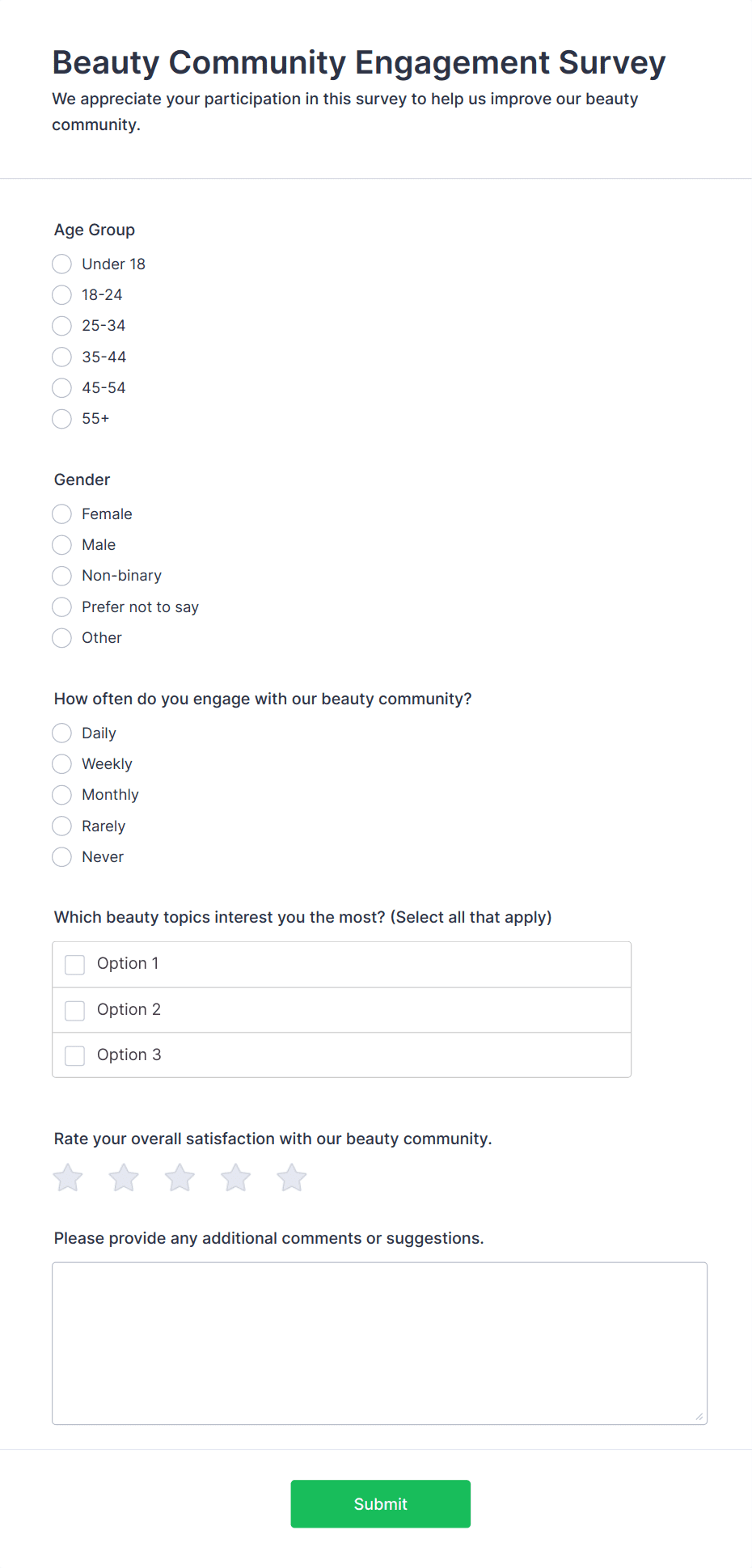Select the third star rating
Screen dimensions: 752x1568
point(180,1178)
